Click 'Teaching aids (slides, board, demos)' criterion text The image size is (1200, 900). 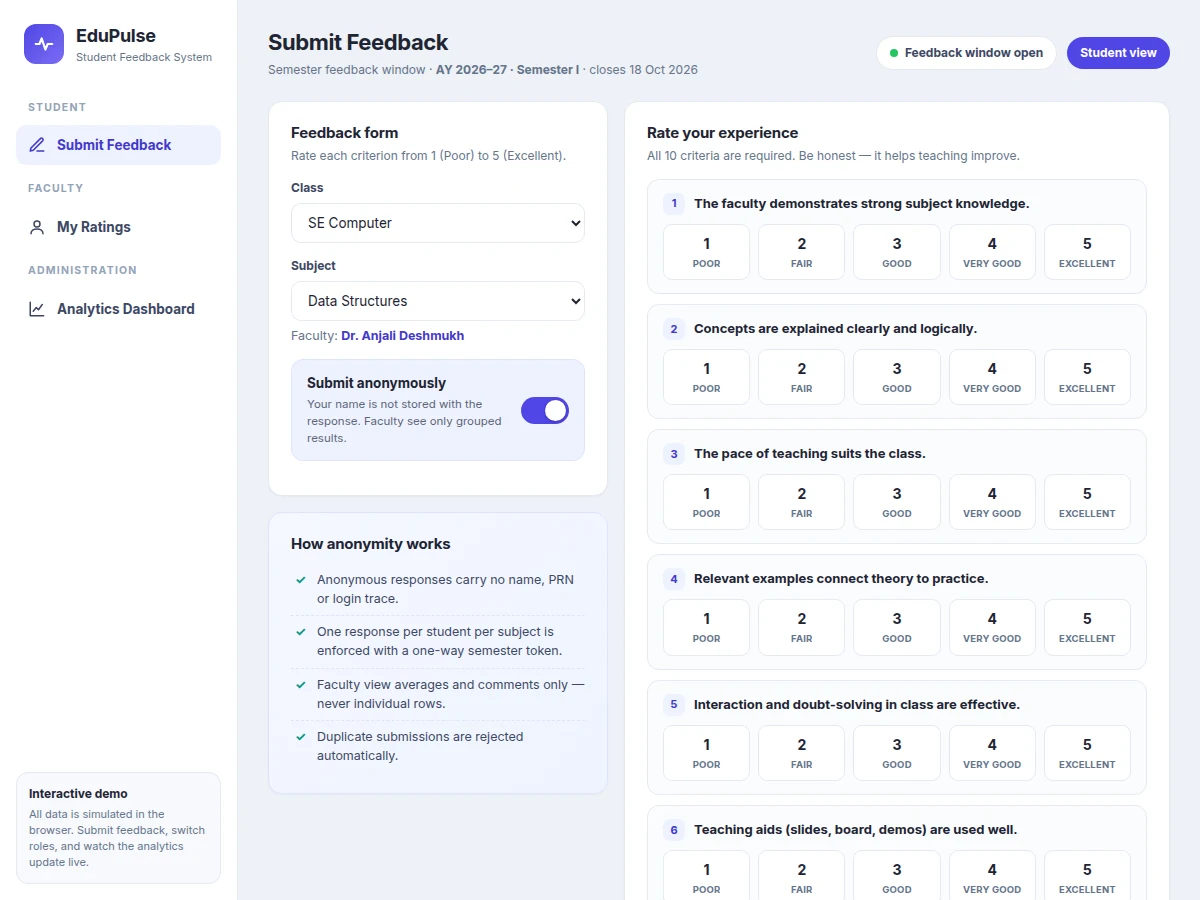855,830
